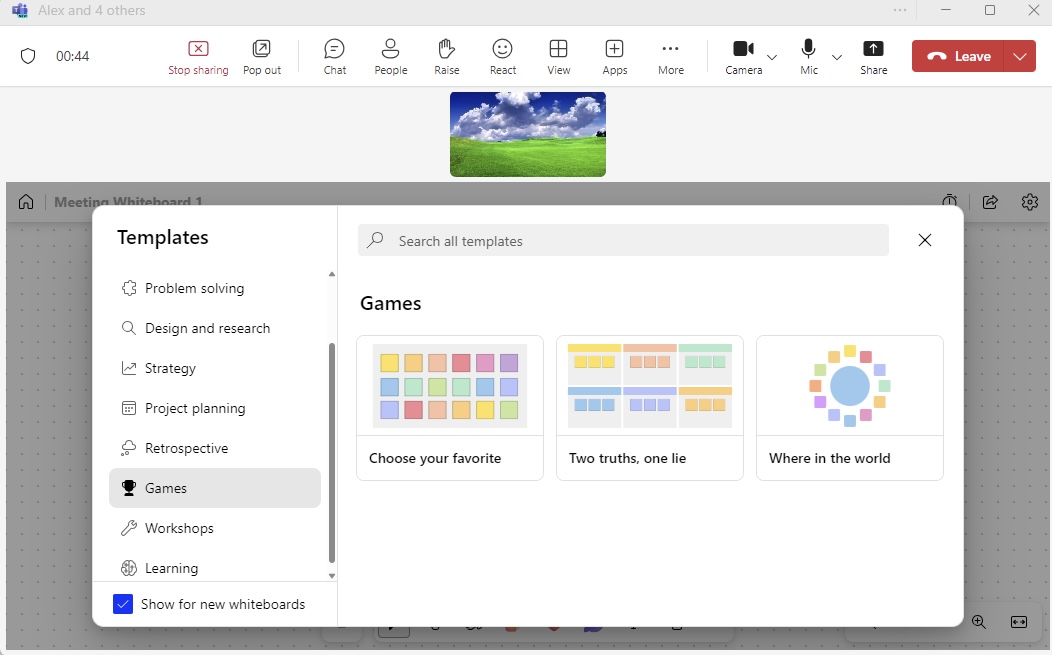The width and height of the screenshot is (1052, 655).
Task: Click the Teams app icon in title bar
Action: click(20, 10)
